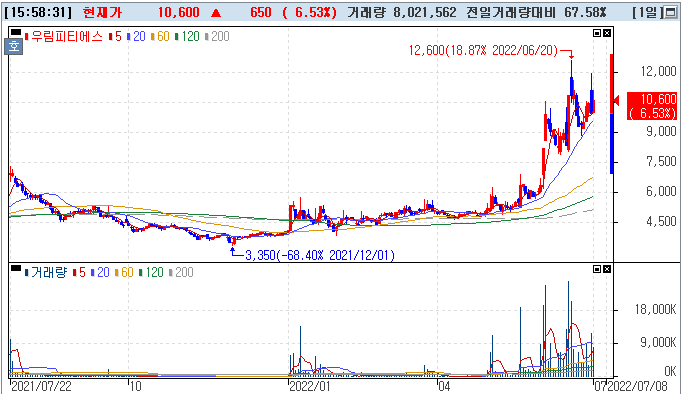The image size is (682, 394).
Task: Click the 현재가 label in the header
Action: pyautogui.click(x=102, y=13)
